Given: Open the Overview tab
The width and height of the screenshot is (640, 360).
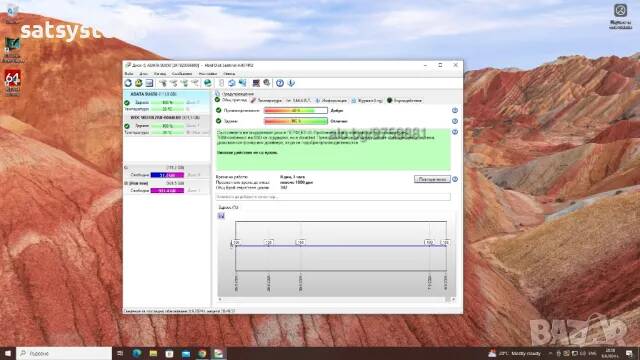Looking at the screenshot, I should (x=231, y=100).
